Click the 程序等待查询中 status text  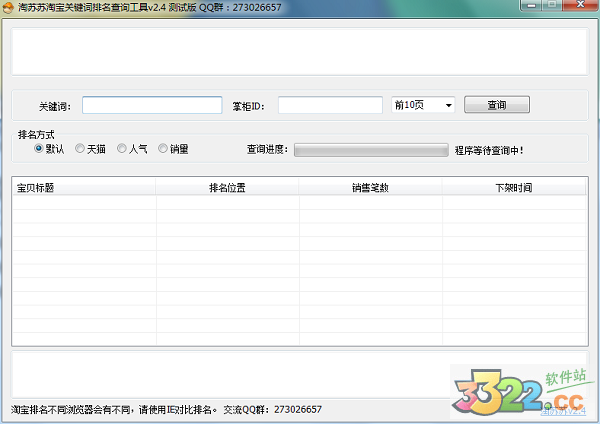tap(489, 150)
